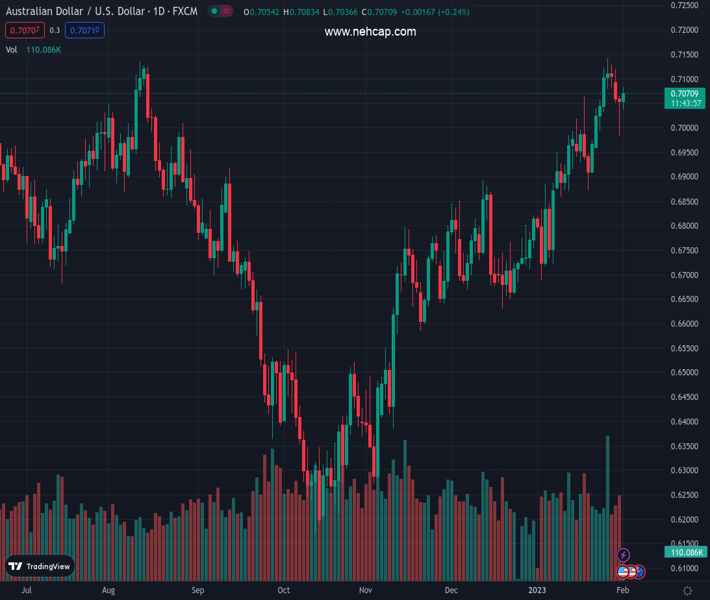This screenshot has width=710, height=600.
Task: Click the Oct label on the time axis
Action: pyautogui.click(x=284, y=591)
